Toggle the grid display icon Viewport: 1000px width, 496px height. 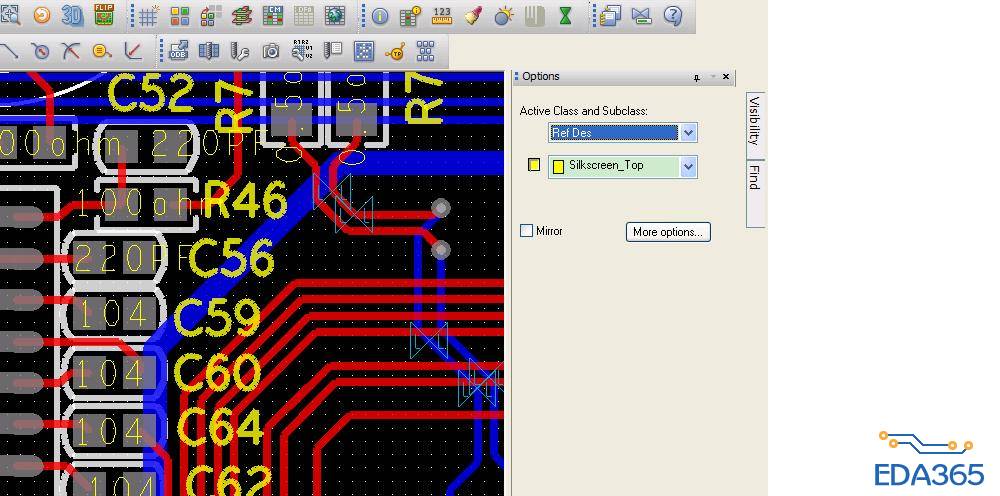149,16
